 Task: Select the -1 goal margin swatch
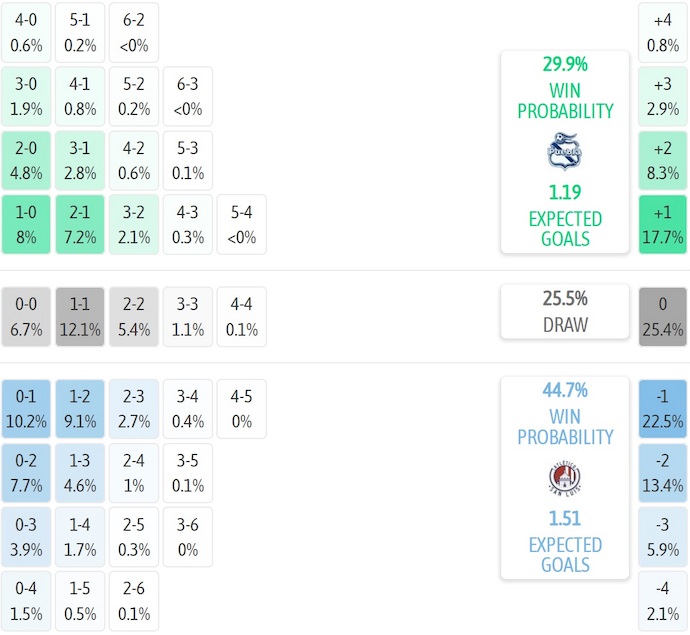[x=663, y=409]
